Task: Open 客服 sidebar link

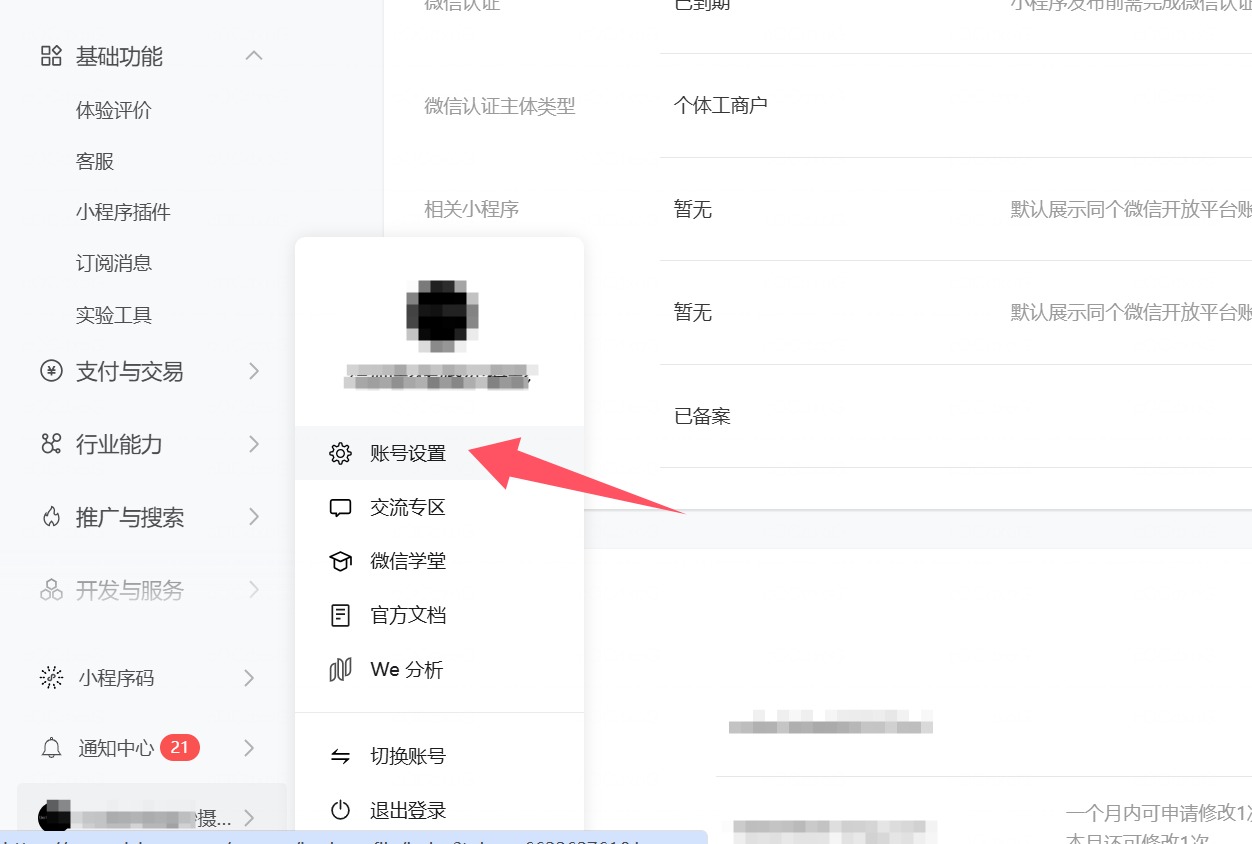Action: pos(95,161)
